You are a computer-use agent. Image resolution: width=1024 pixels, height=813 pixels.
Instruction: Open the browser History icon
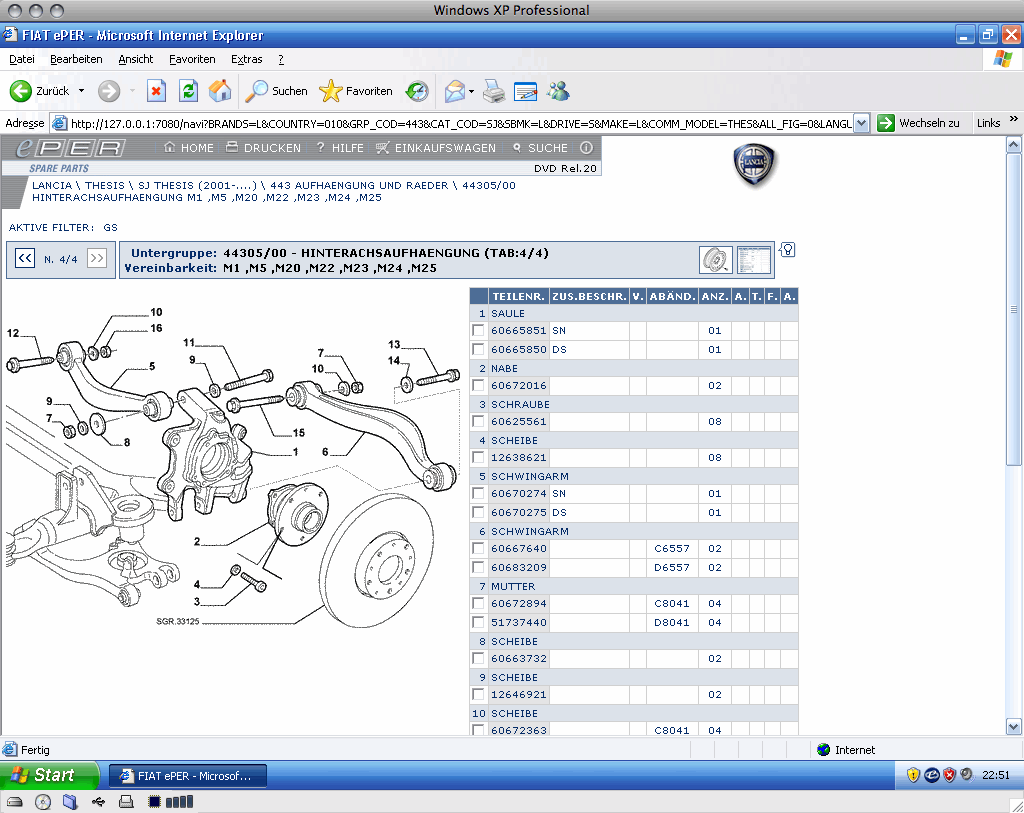pos(417,91)
